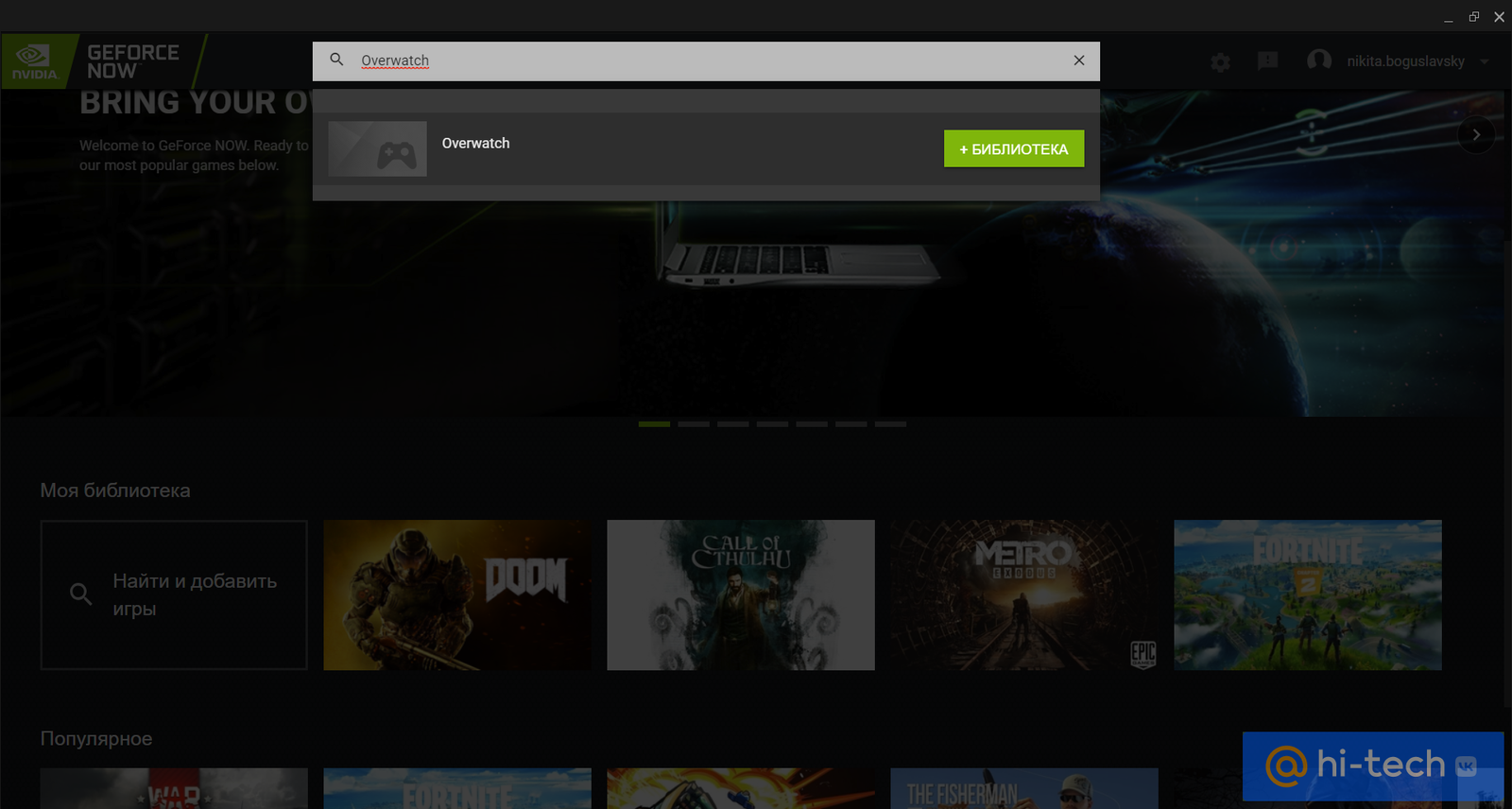The width and height of the screenshot is (1512, 809).
Task: Click the Моя библиотека section heading
Action: click(115, 491)
